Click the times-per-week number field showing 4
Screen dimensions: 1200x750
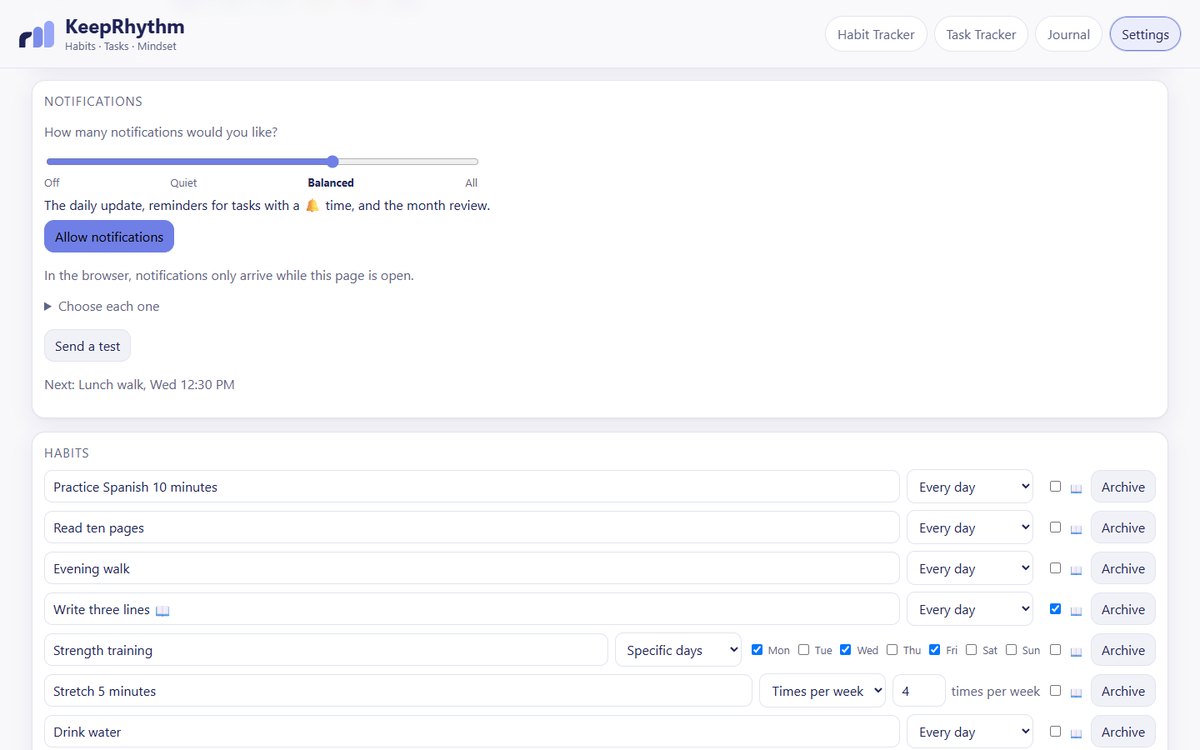(x=919, y=691)
